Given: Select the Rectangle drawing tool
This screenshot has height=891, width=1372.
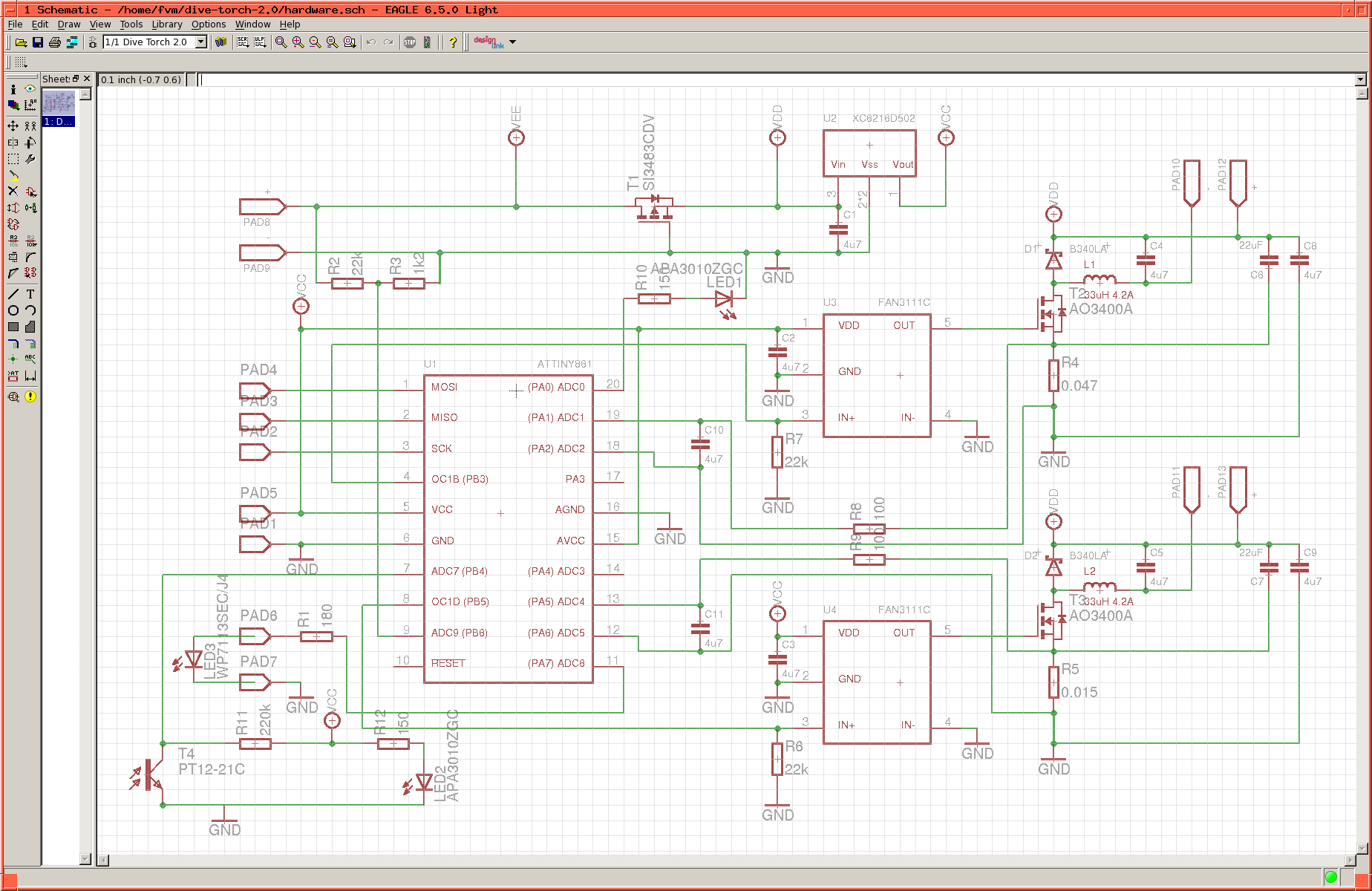Looking at the screenshot, I should [13, 327].
